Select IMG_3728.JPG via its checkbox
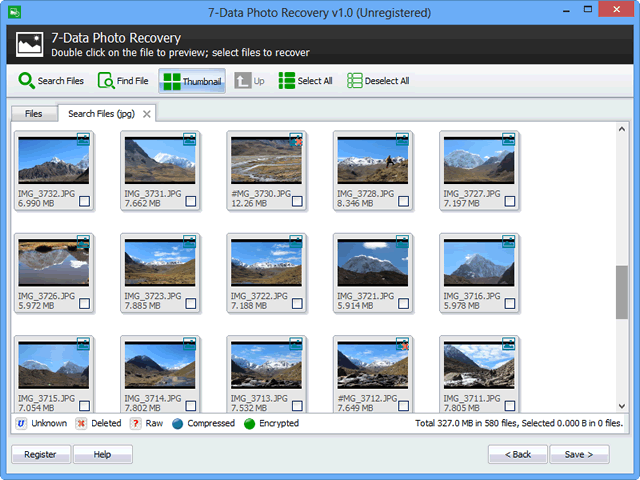The image size is (640, 480). click(403, 201)
